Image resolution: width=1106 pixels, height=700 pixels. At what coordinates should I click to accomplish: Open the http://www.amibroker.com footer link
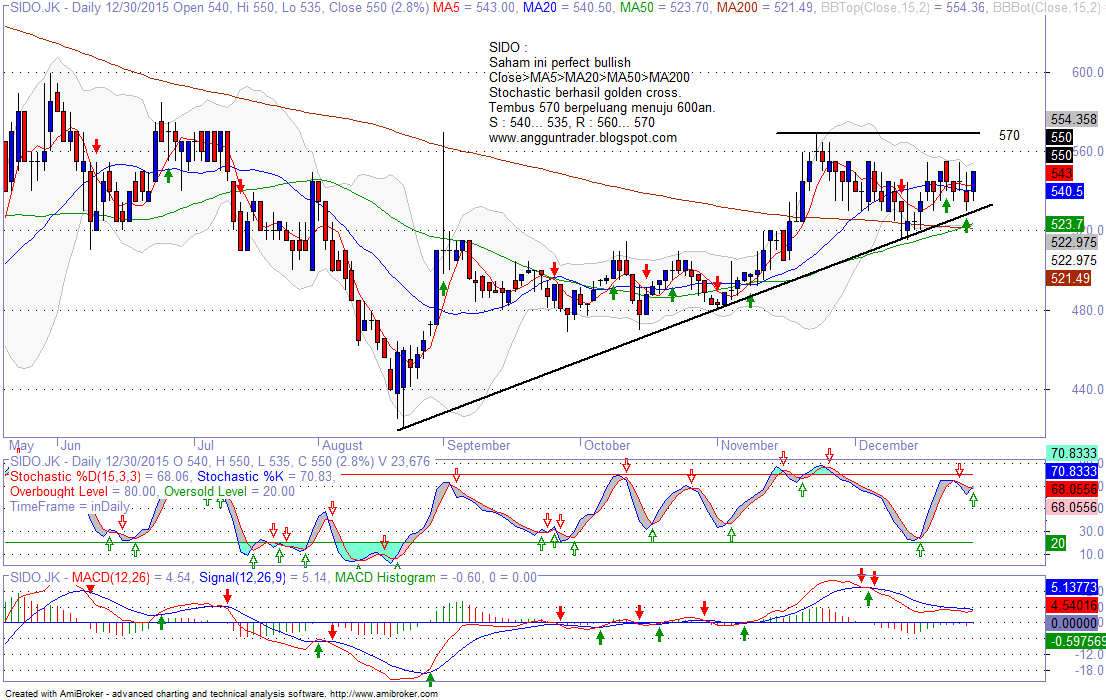pyautogui.click(x=384, y=694)
